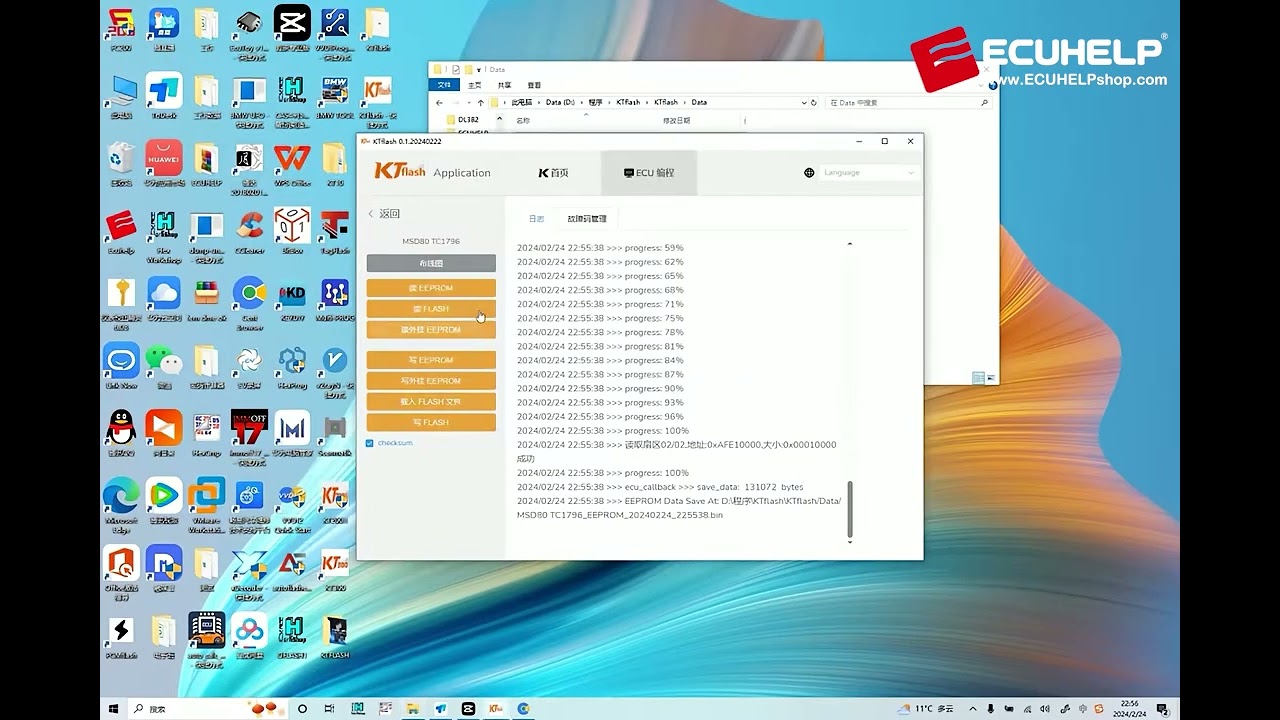Open the 共享 ribbon tab in Explorer
Viewport: 1280px width, 720px height.
[504, 86]
